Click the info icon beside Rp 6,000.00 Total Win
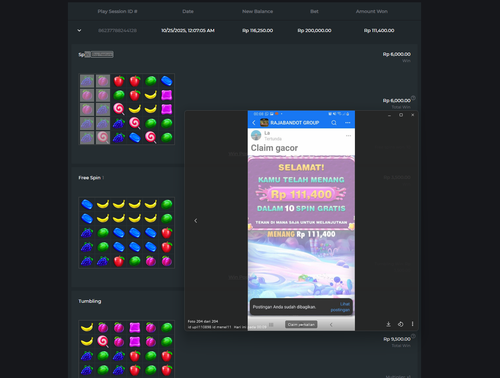 (x=413, y=98)
